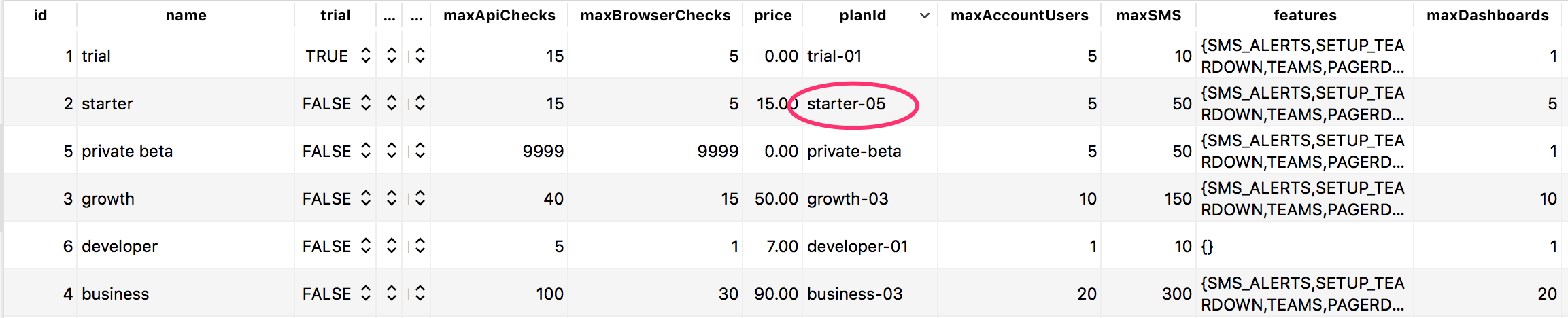Toggle the FALSE trial stepper for business
This screenshot has width=1568, height=318.
pyautogui.click(x=365, y=294)
